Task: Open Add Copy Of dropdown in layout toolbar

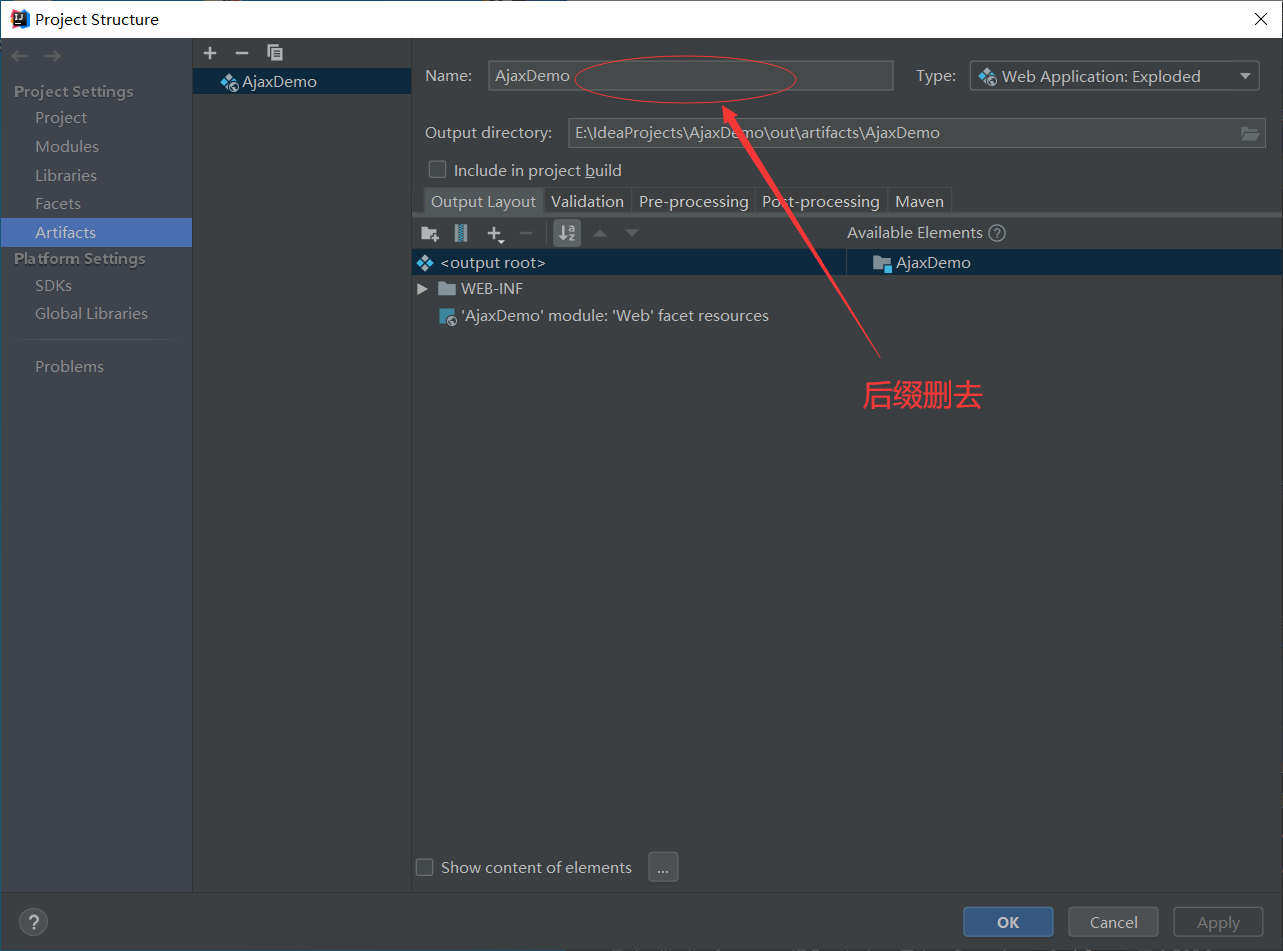Action: (x=495, y=233)
